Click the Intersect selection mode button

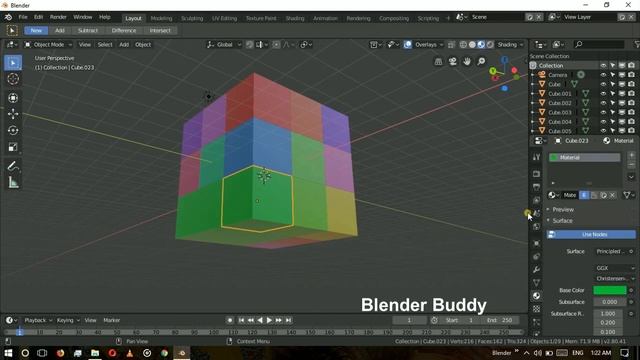[160, 31]
